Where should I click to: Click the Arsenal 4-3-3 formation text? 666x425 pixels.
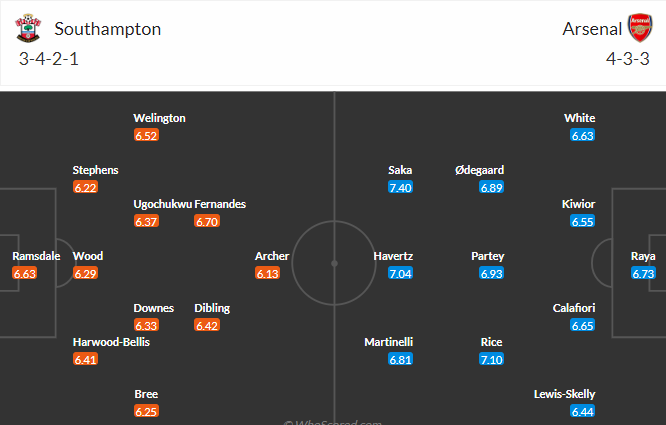pos(628,59)
